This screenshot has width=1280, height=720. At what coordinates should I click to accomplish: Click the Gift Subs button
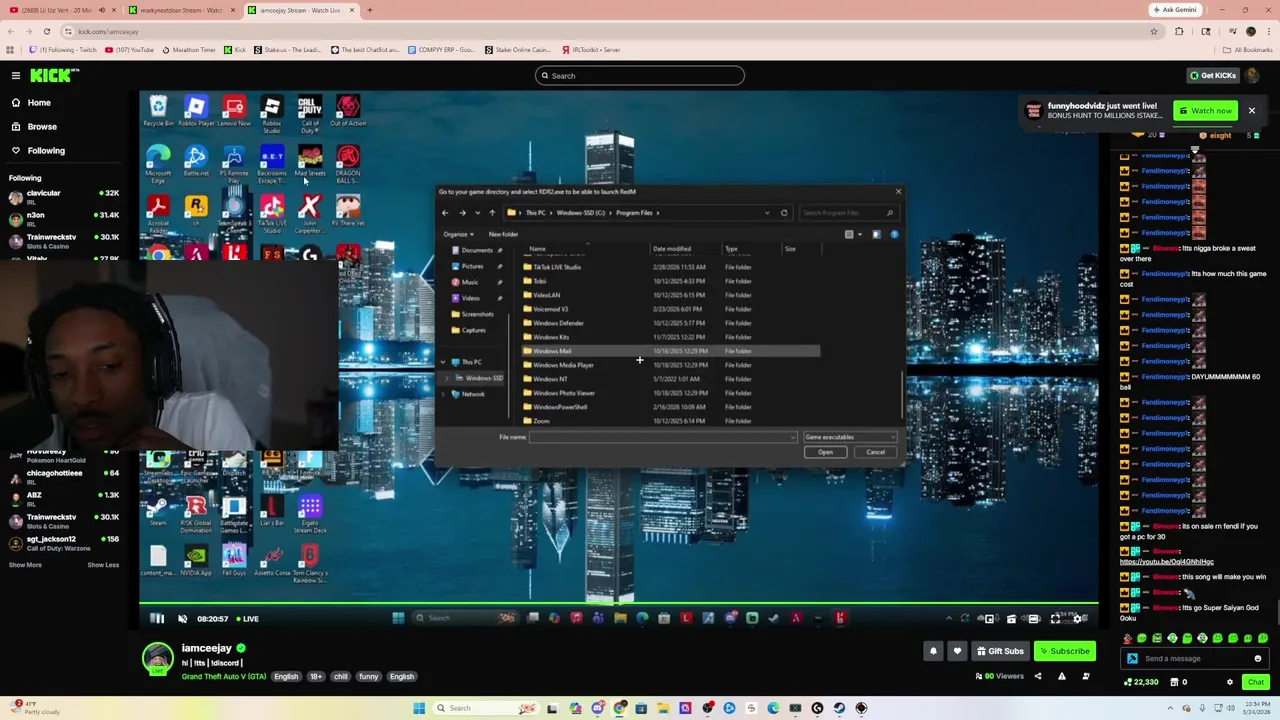pyautogui.click(x=1000, y=651)
